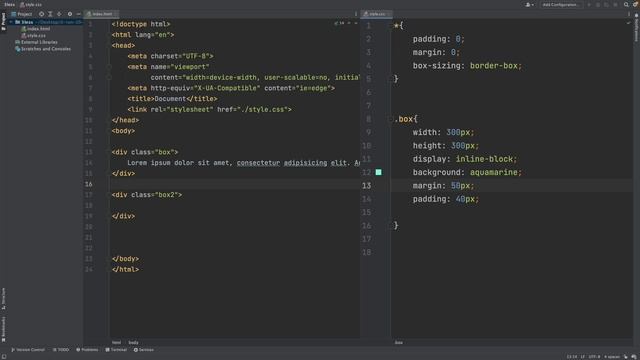Click line number 13 in CSS gutter
This screenshot has height=360, width=640.
(x=367, y=186)
